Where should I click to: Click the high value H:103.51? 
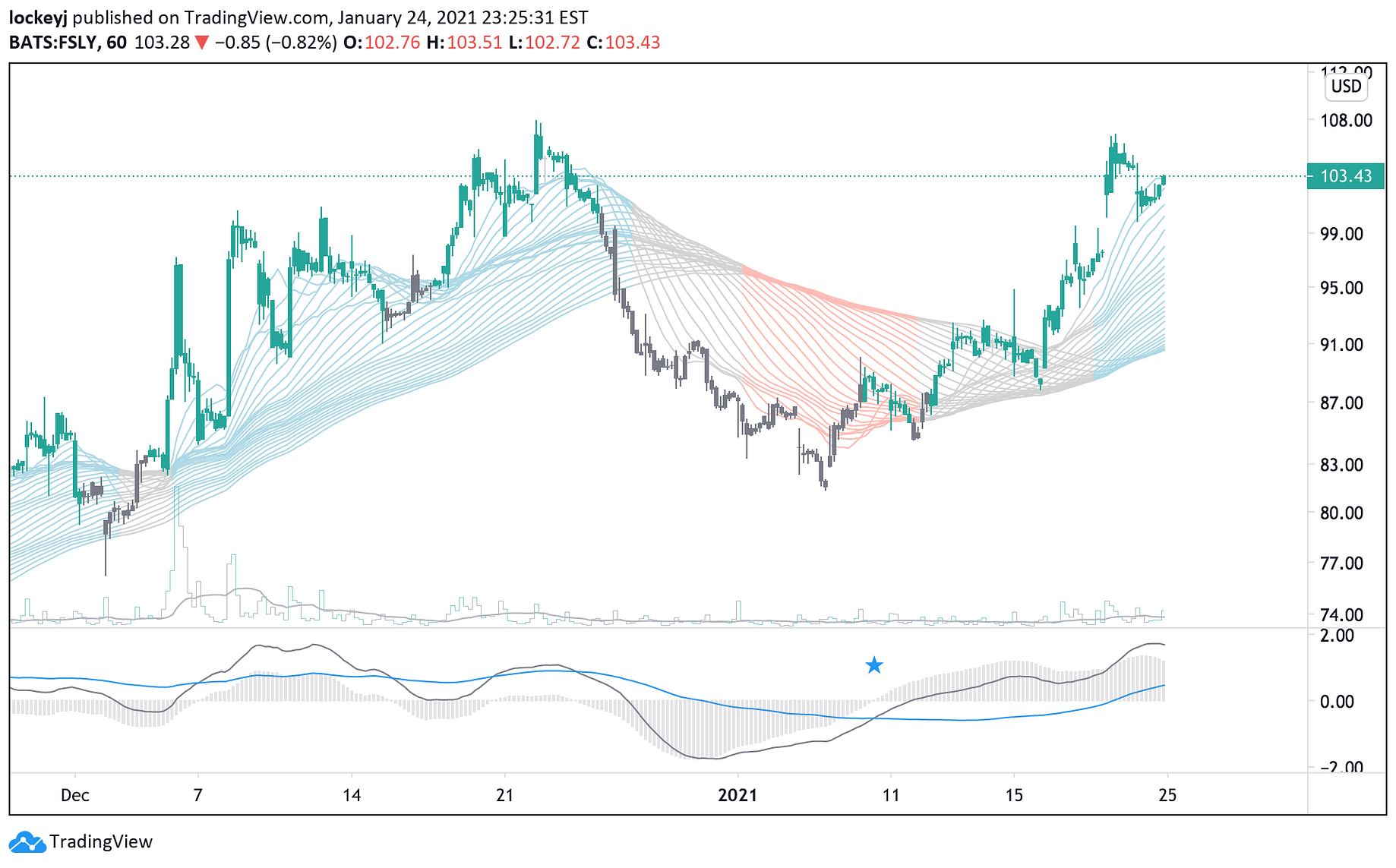coord(464,43)
